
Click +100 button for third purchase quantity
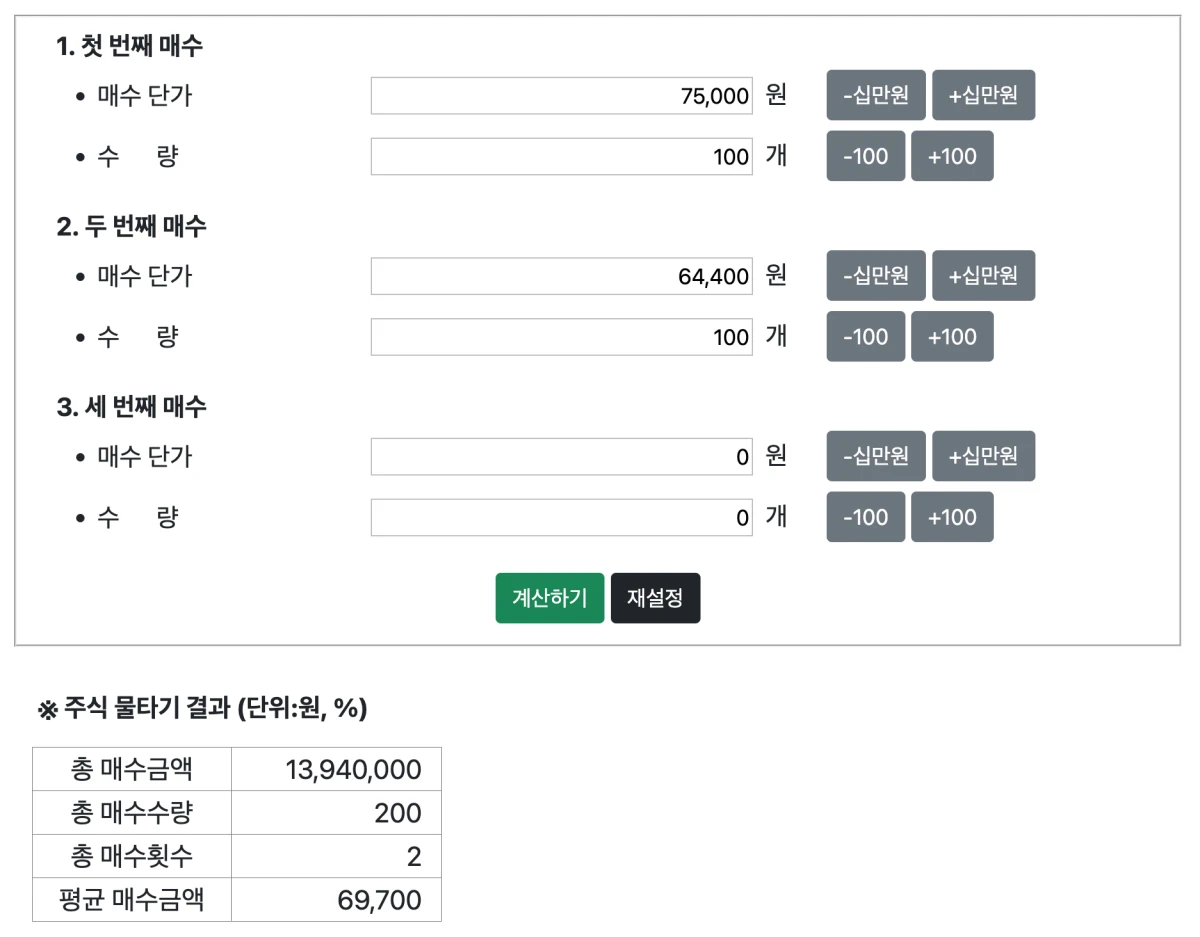point(952,517)
